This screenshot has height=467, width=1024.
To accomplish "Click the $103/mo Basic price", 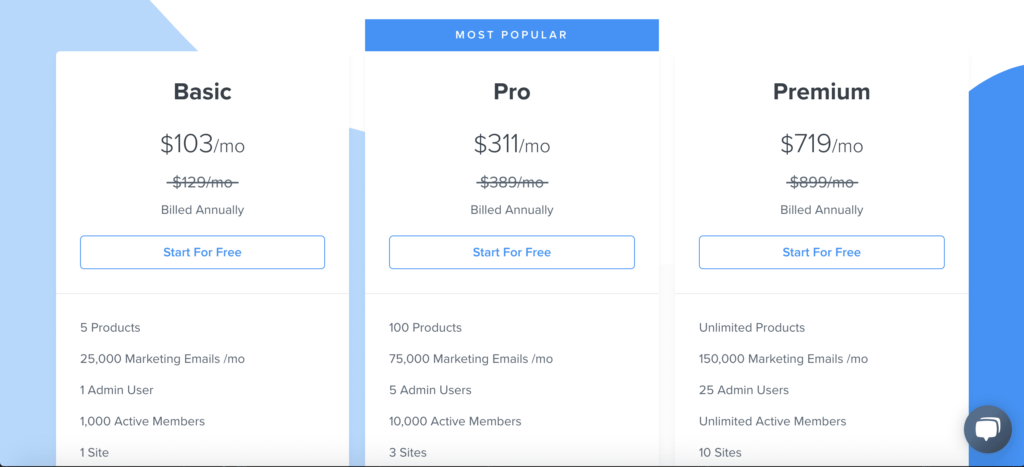I will coord(202,144).
